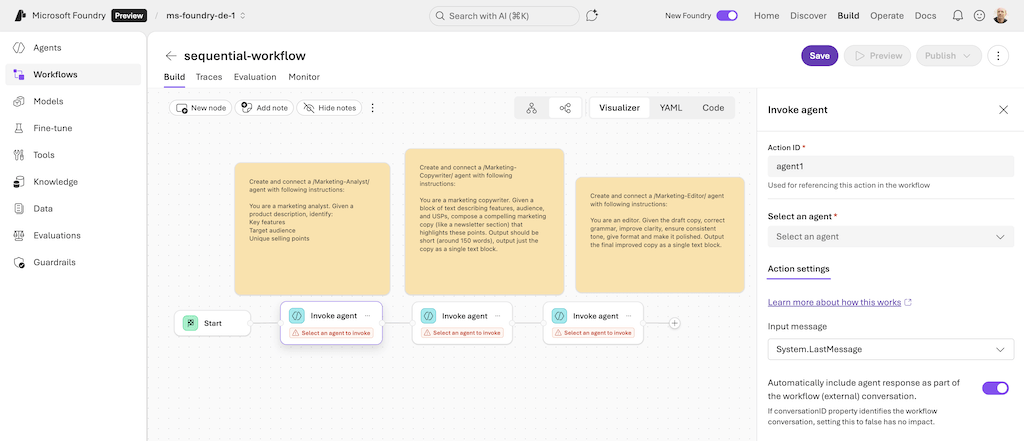
Task: Click the feedback smiley icon
Action: [979, 16]
